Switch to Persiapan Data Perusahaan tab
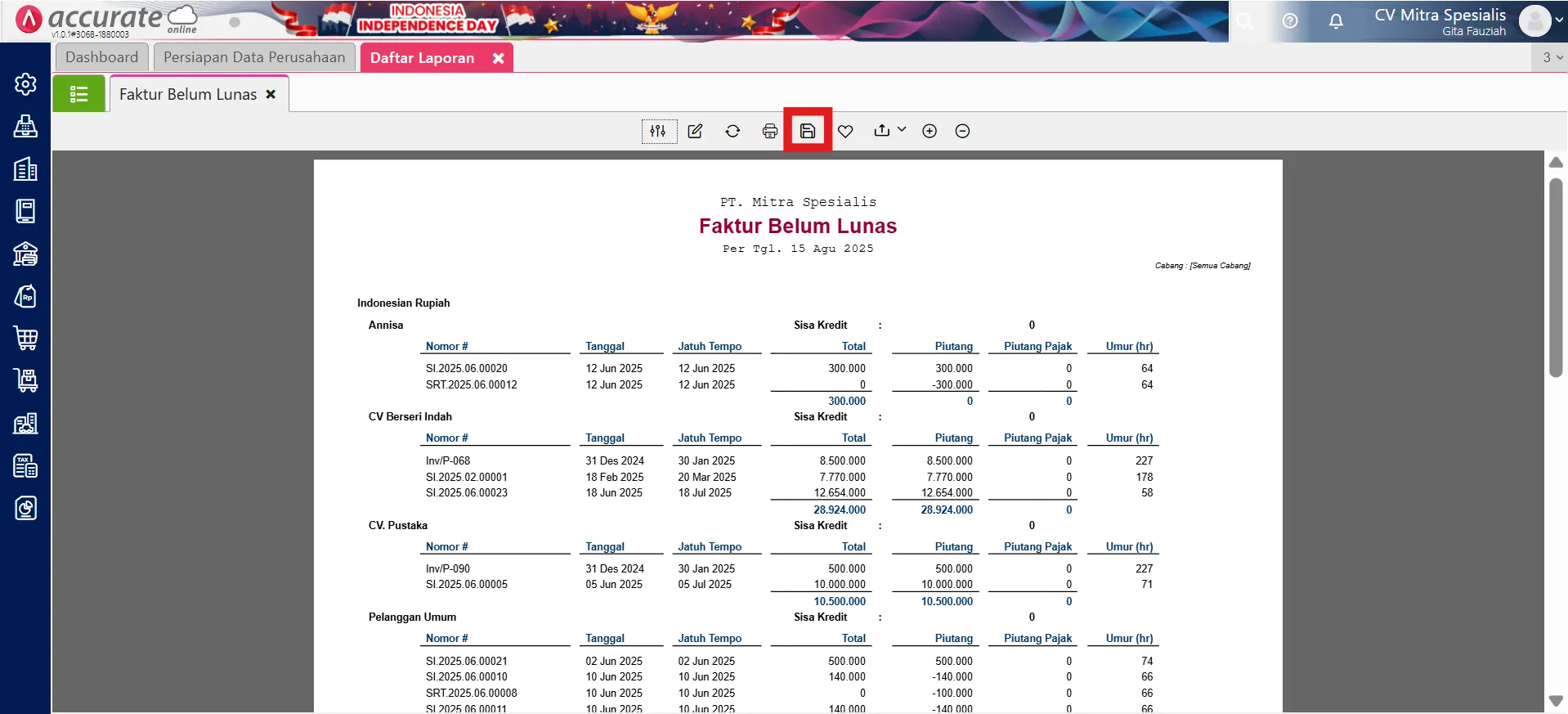Screen dimensions: 1568x714 tap(254, 57)
